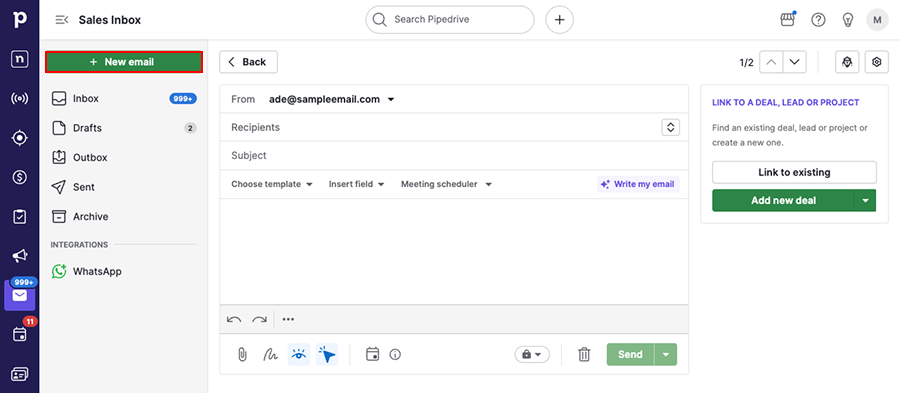Image resolution: width=900 pixels, height=393 pixels.
Task: Open the radar-style Live feed sidebar icon
Action: [20, 99]
